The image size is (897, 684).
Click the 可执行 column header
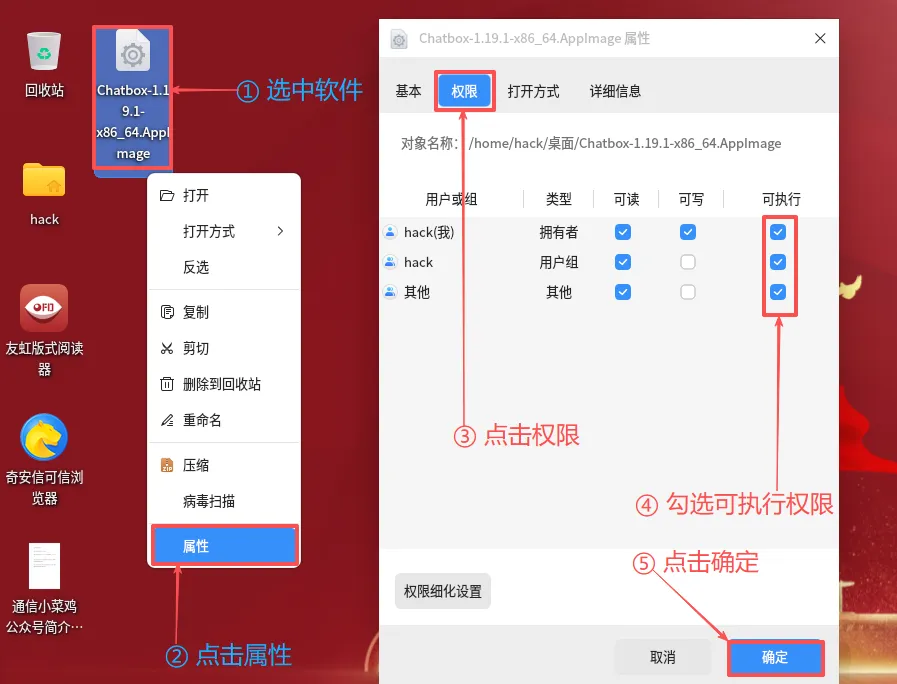781,199
